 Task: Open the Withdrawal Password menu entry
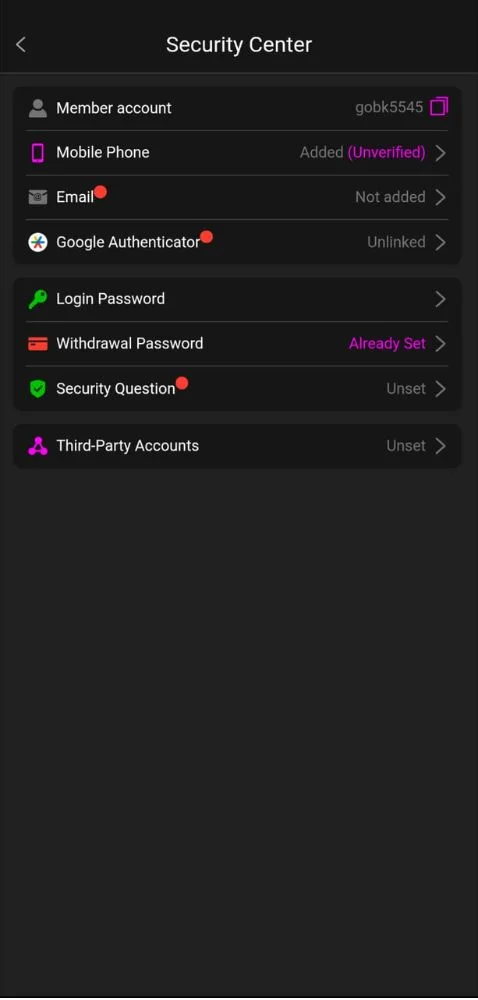[237, 344]
